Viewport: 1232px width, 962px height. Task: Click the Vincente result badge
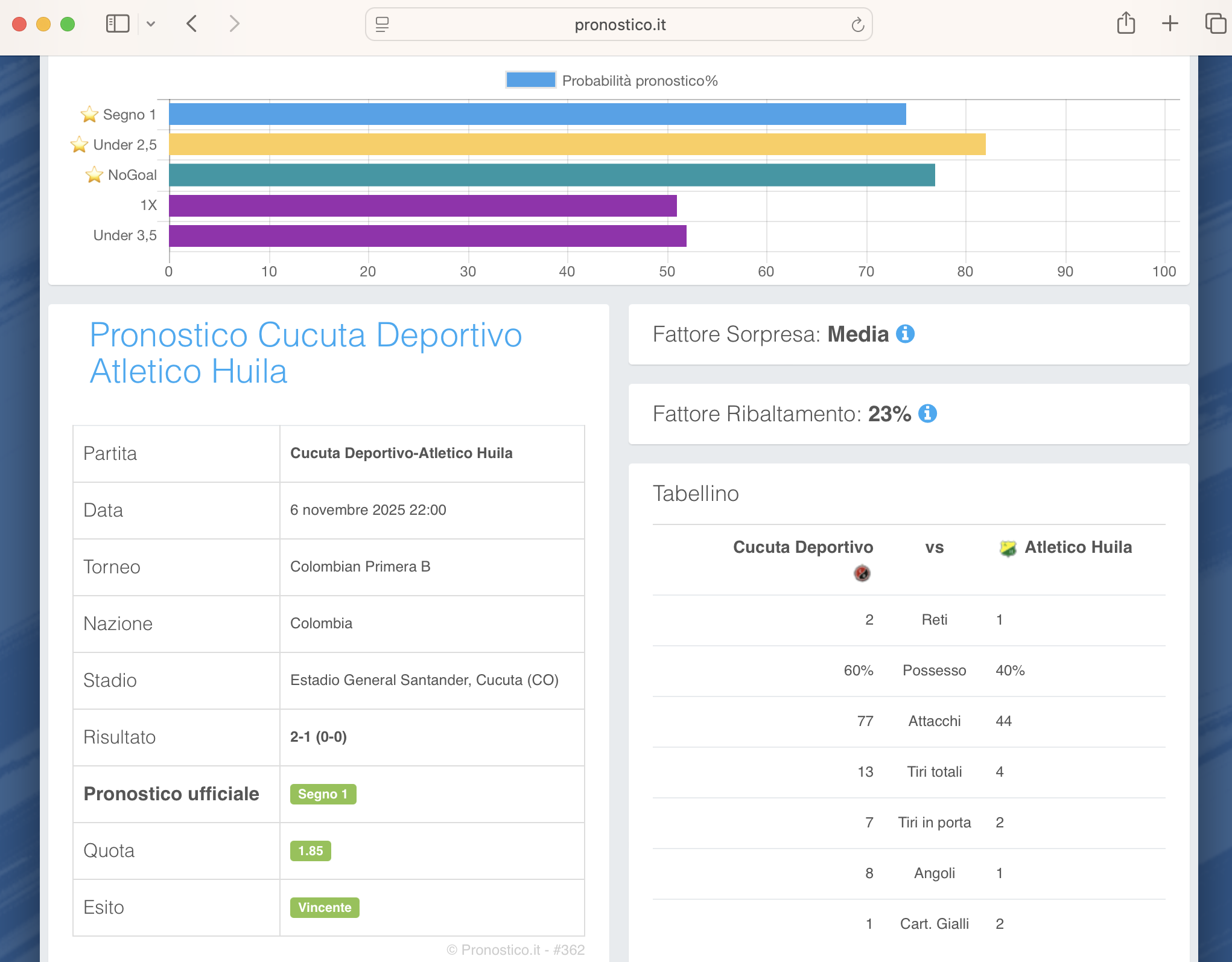point(325,908)
